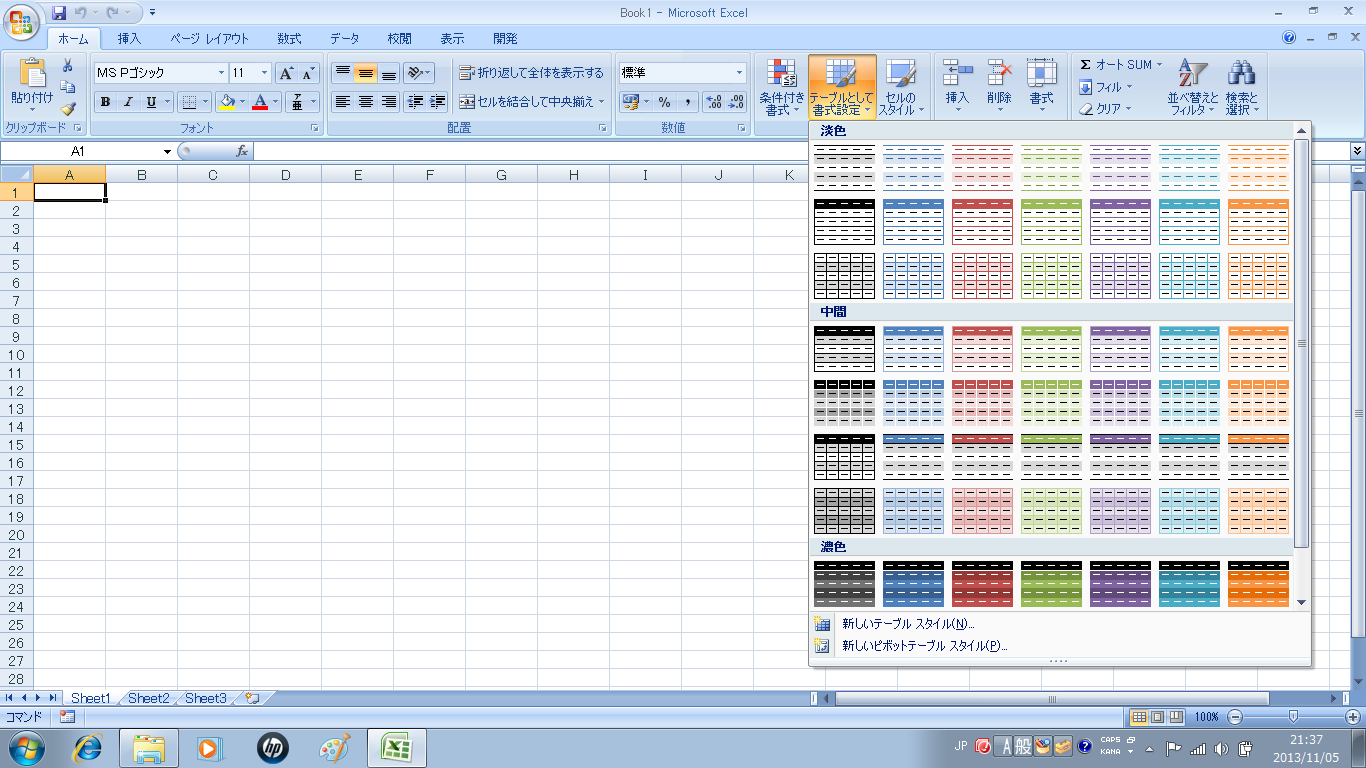The width and height of the screenshot is (1366, 768).
Task: Click the fill color paint bucket
Action: coord(226,102)
